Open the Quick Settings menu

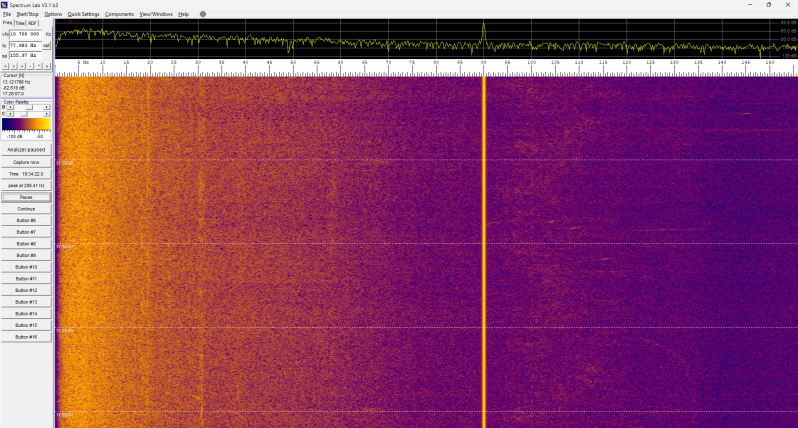83,14
